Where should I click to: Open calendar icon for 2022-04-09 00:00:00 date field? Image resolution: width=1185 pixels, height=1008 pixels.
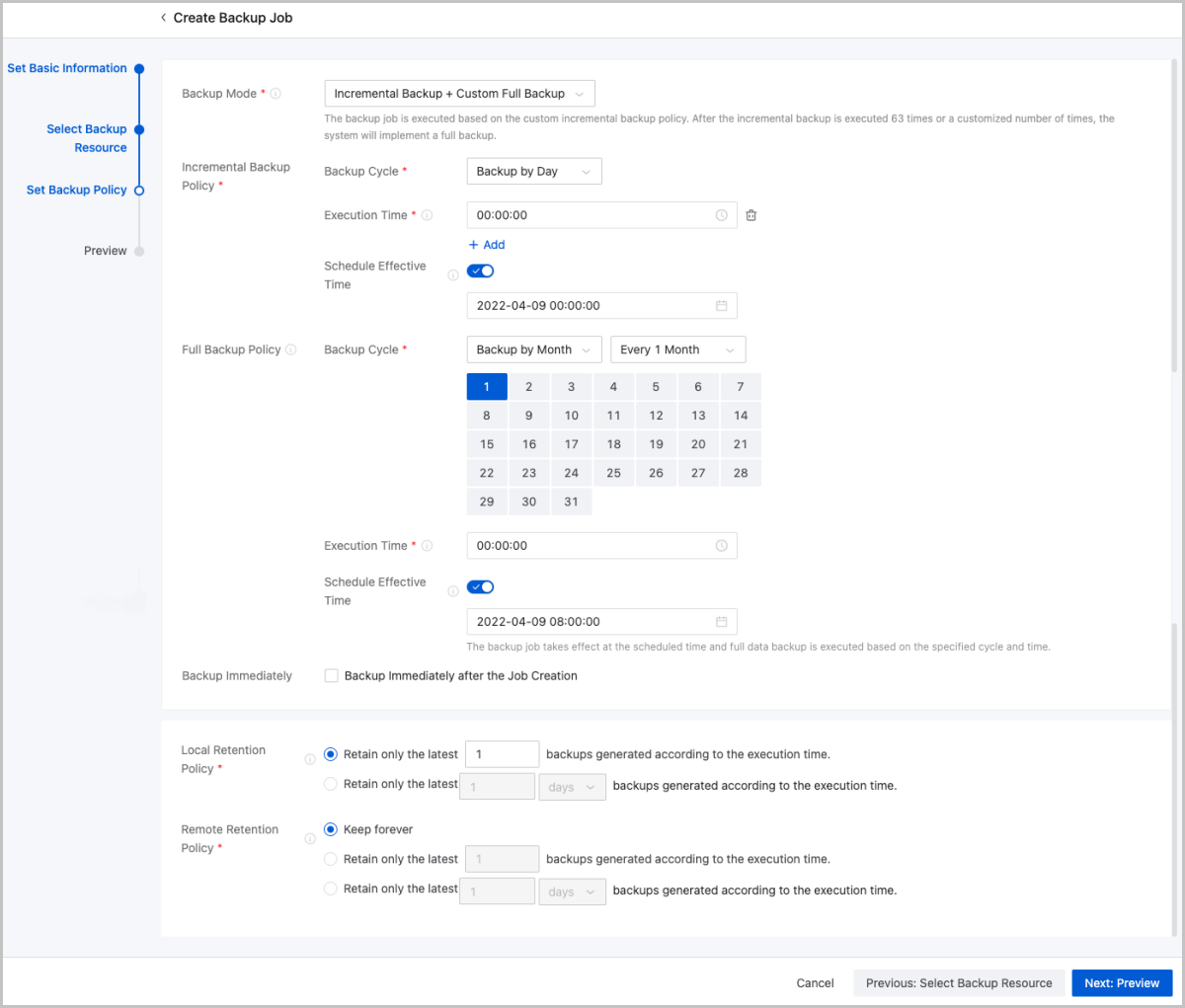click(x=721, y=306)
